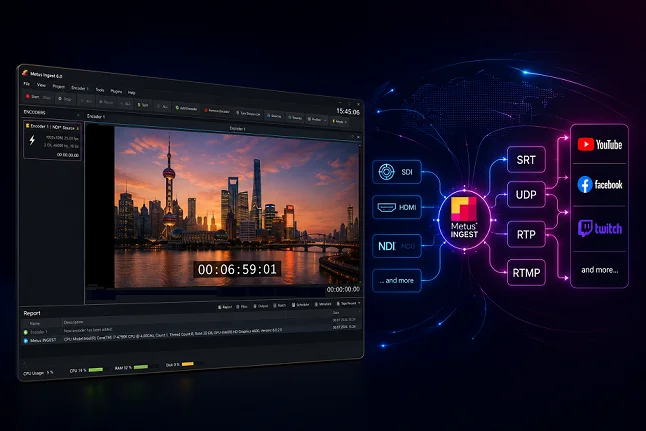Click the NDI input box
Screen dimensions: 646x431
click(397, 246)
